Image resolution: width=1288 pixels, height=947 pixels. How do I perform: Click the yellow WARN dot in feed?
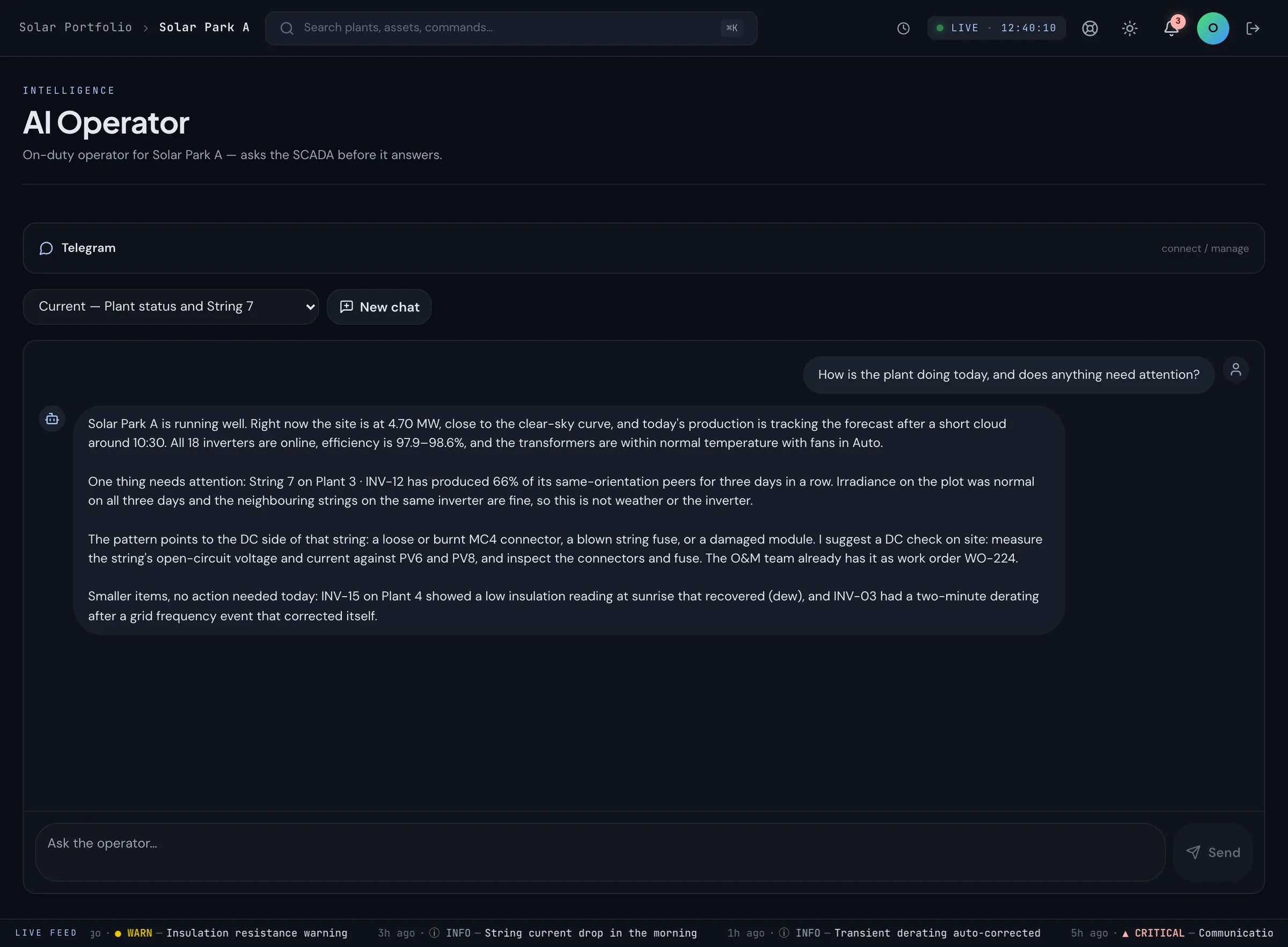[118, 934]
